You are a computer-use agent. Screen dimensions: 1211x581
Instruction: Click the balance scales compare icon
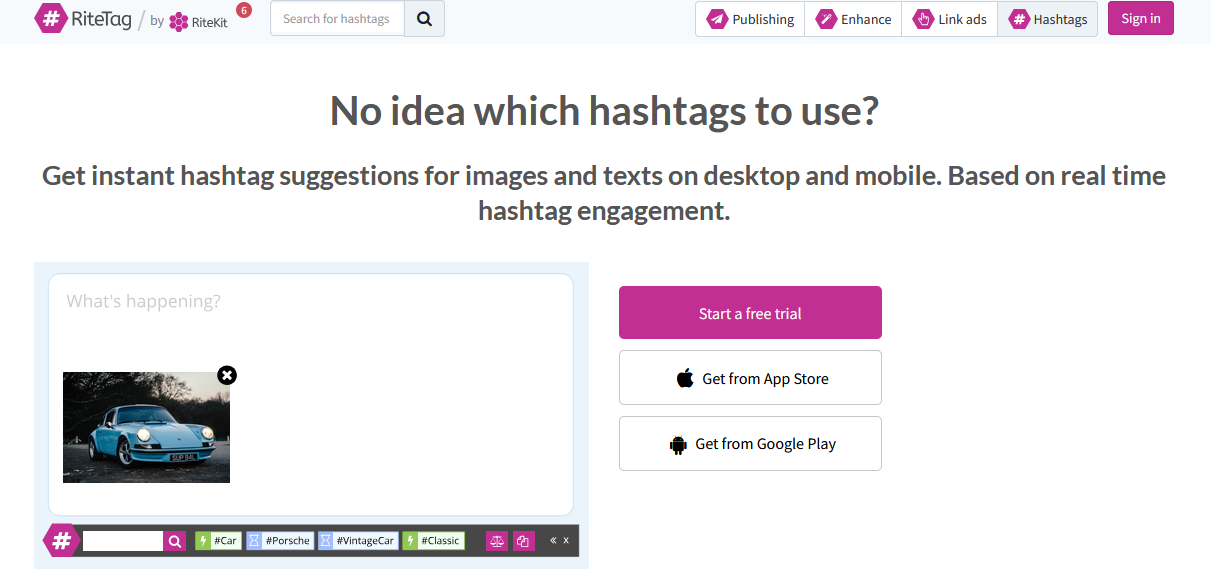pyautogui.click(x=496, y=541)
